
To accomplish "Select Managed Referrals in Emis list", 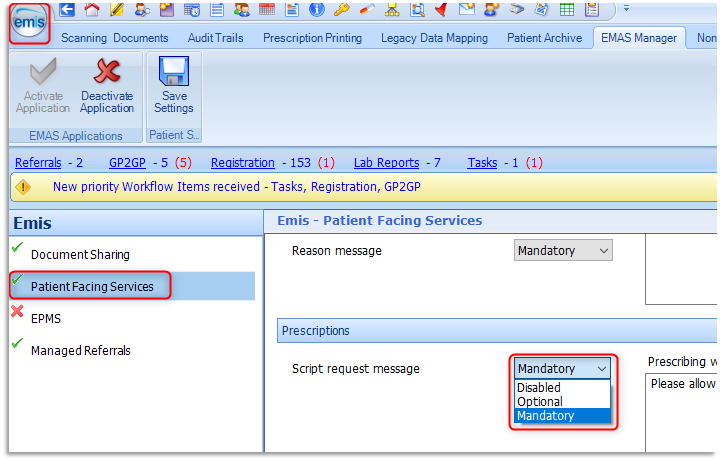I will point(80,350).
